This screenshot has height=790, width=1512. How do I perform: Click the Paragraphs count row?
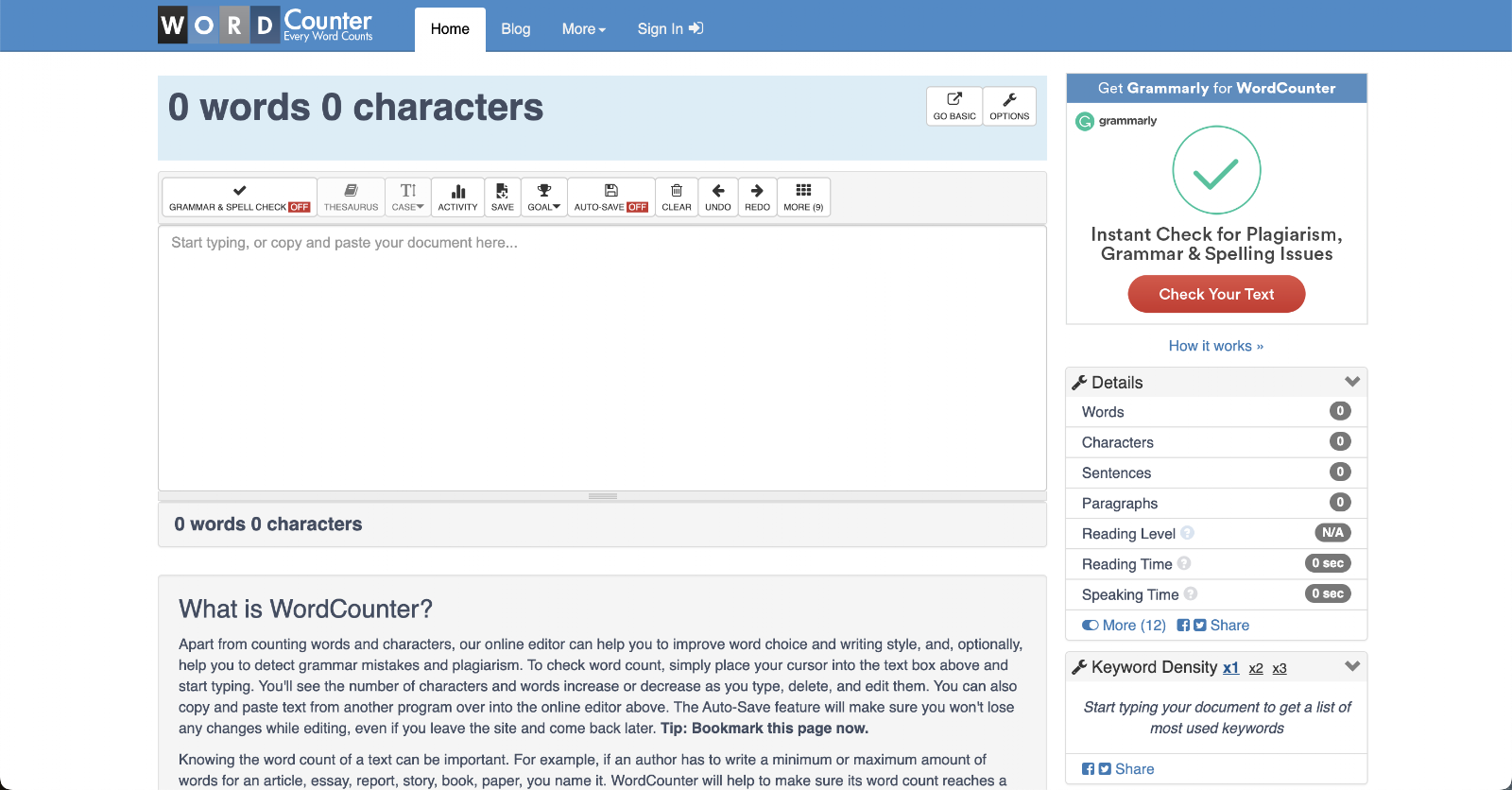1216,503
